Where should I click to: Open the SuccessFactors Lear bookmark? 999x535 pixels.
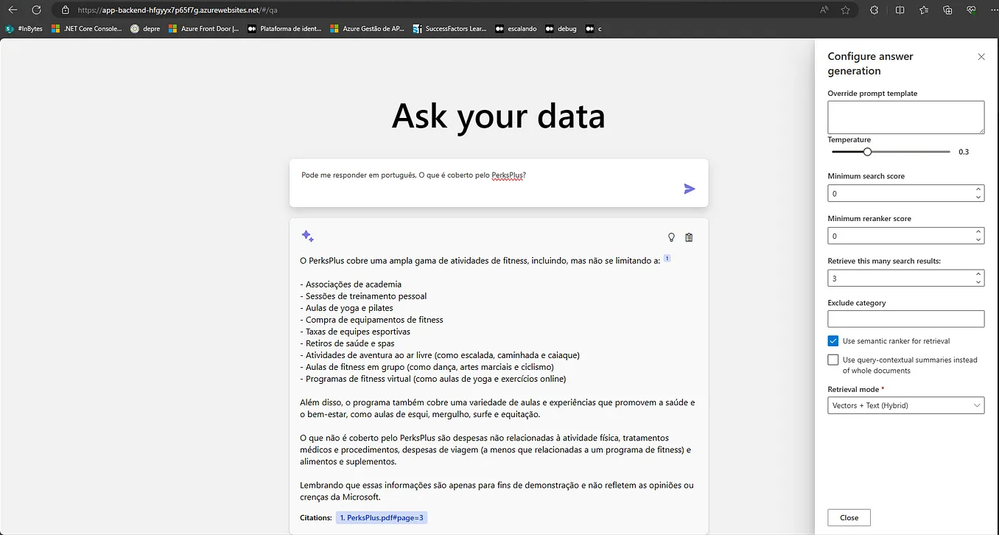tap(450, 29)
